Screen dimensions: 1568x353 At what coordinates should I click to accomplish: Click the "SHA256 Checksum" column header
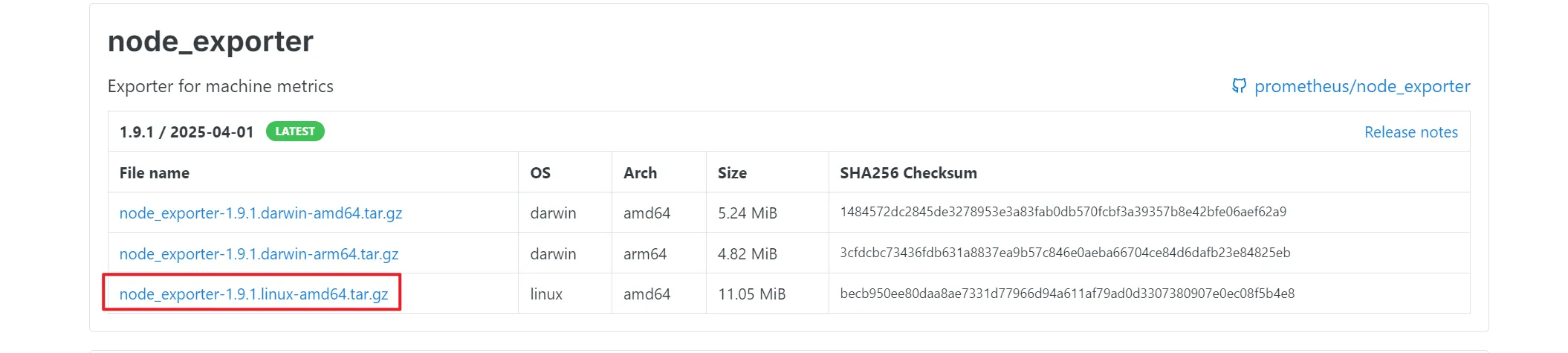[908, 173]
